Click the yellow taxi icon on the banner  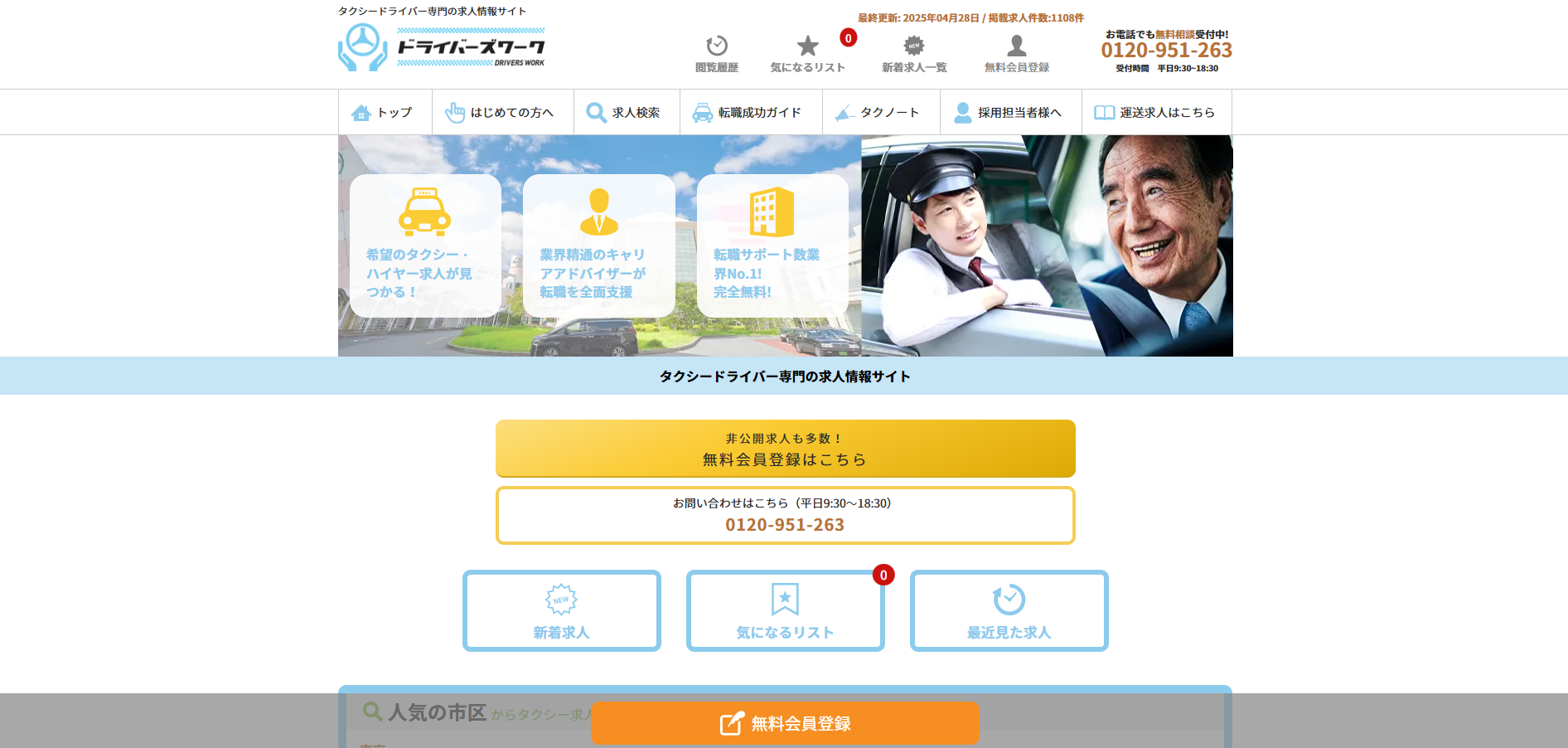pos(424,212)
